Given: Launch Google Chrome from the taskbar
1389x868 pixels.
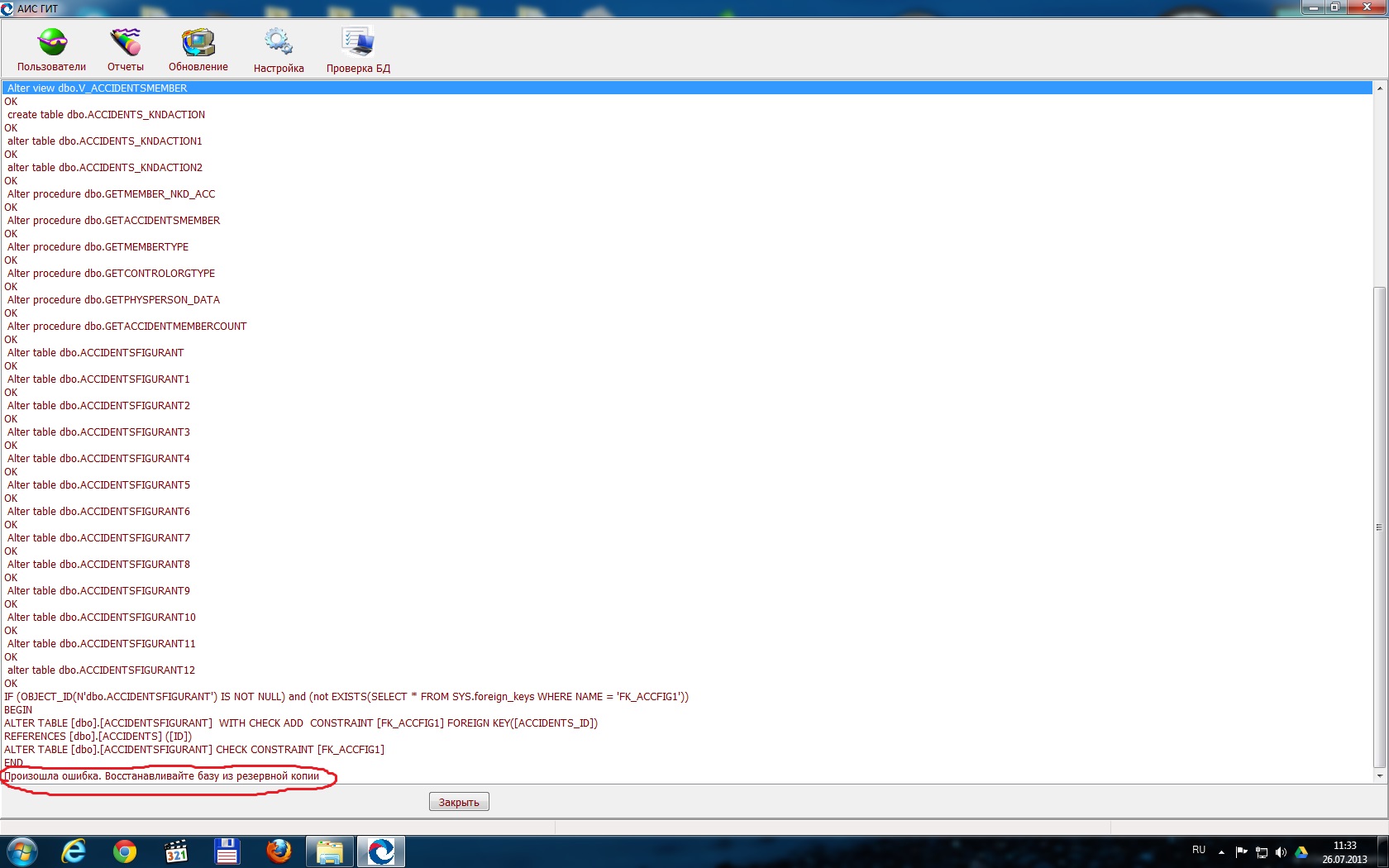Looking at the screenshot, I should coord(125,851).
